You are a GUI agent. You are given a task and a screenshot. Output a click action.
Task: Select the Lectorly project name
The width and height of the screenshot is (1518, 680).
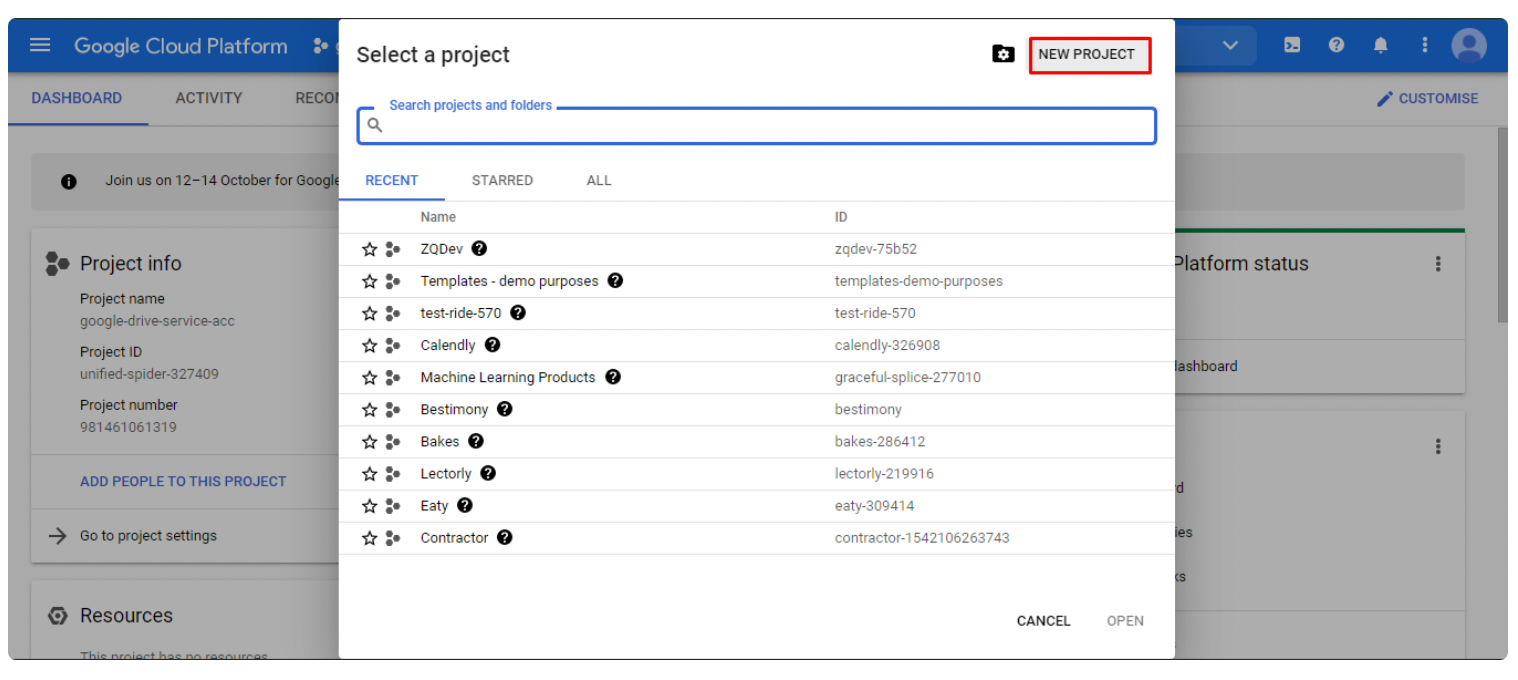[x=446, y=473]
